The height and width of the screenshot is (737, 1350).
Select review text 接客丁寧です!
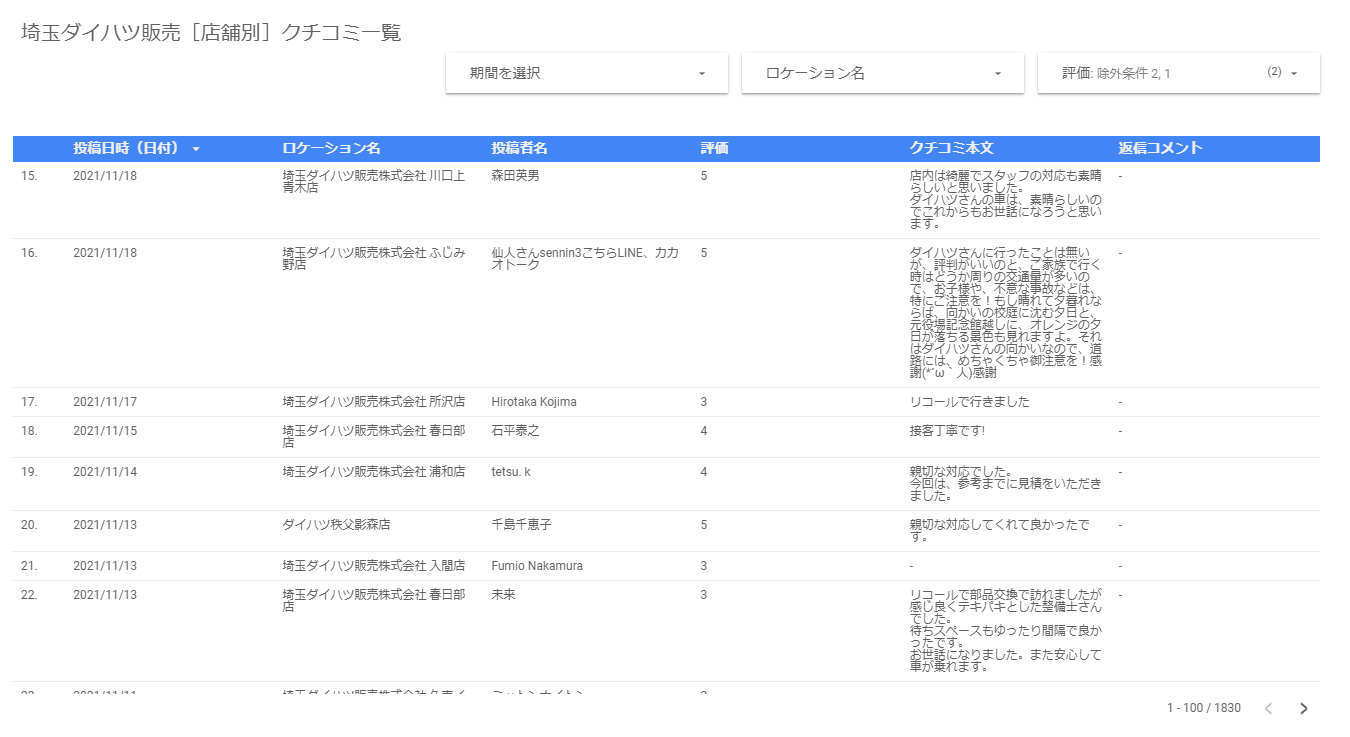pos(947,431)
